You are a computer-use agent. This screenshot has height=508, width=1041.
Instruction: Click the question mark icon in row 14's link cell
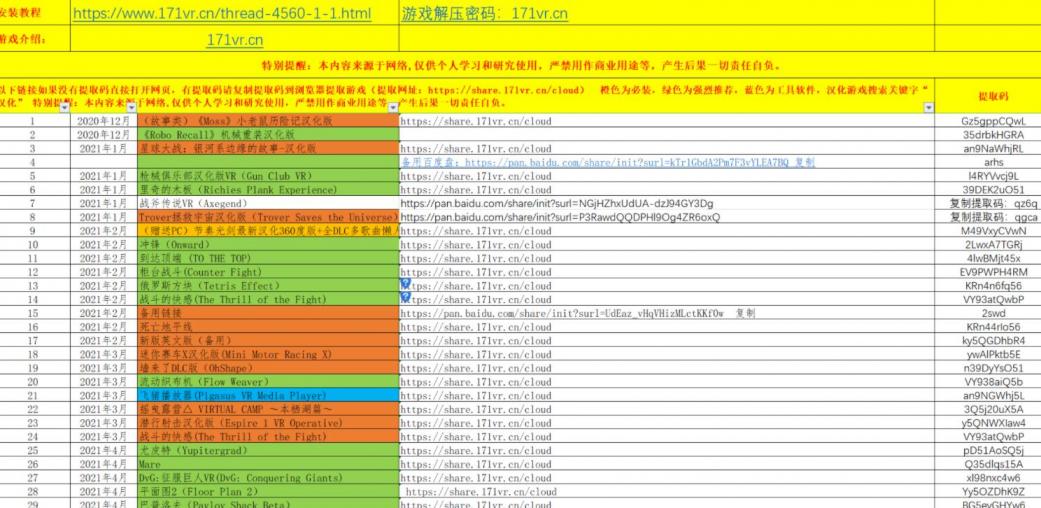406,298
